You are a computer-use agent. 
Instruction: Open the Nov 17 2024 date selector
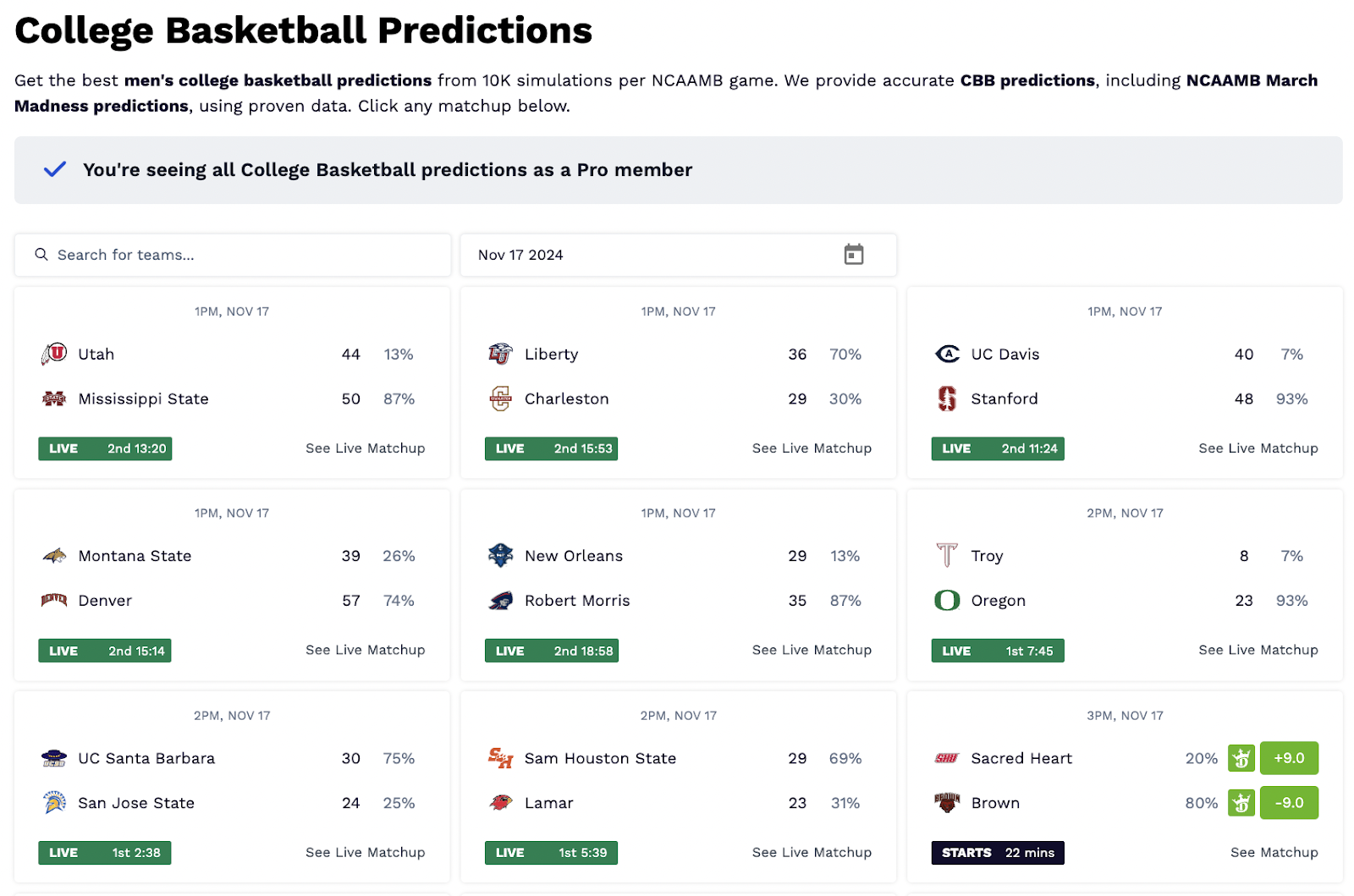[678, 255]
